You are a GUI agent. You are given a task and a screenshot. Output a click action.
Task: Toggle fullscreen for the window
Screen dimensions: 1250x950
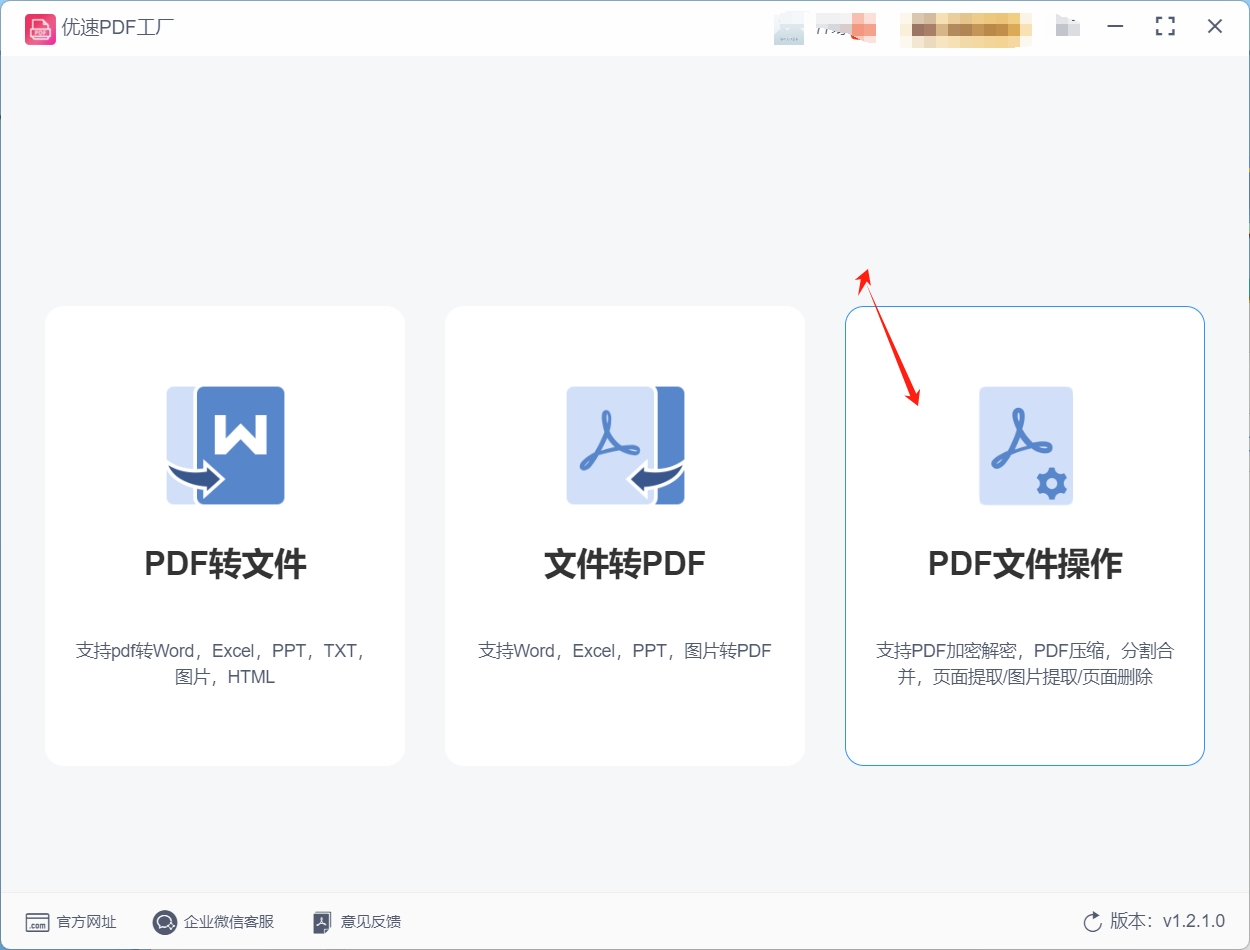point(1165,27)
